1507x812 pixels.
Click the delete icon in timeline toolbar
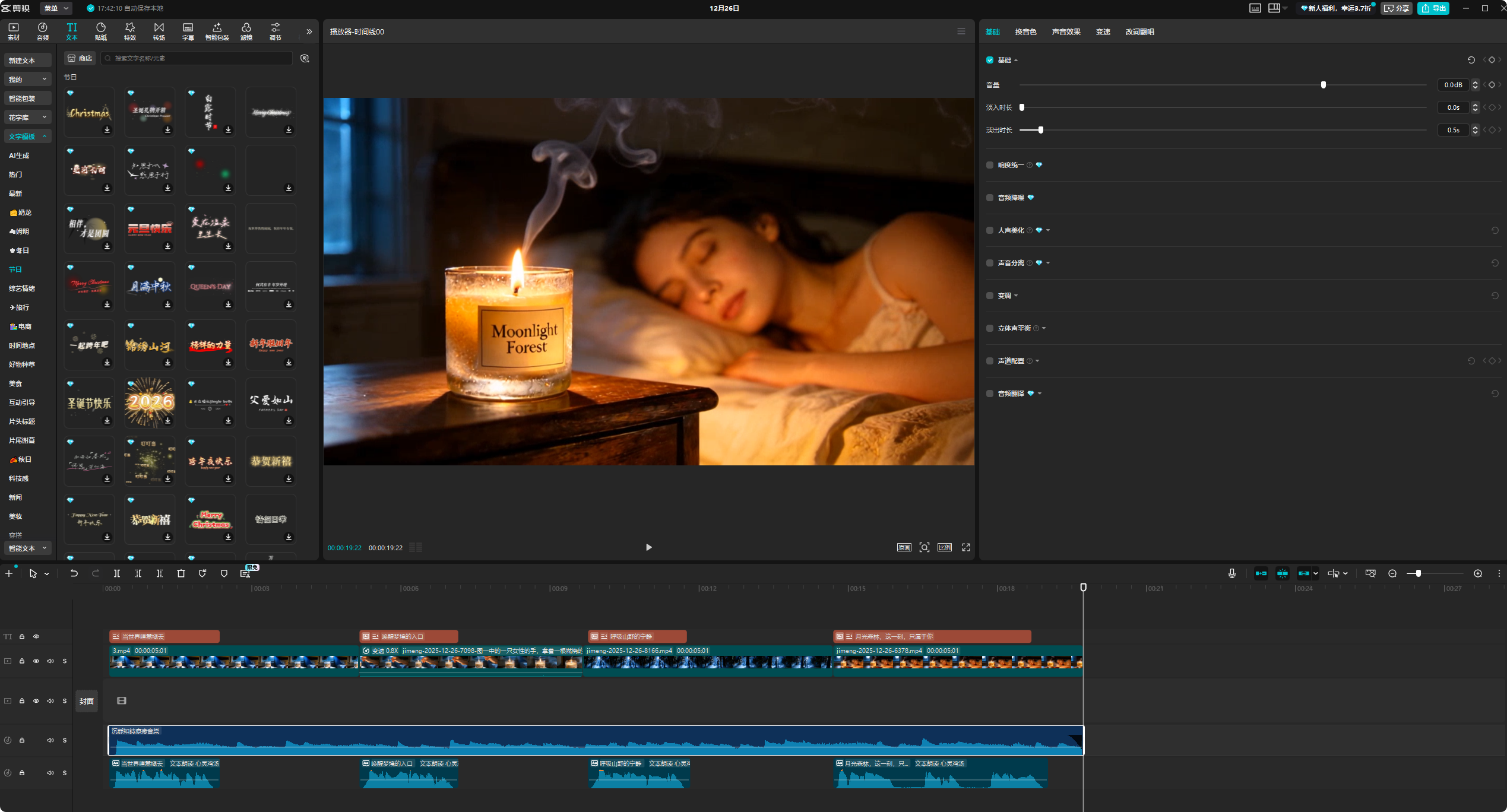(x=181, y=573)
